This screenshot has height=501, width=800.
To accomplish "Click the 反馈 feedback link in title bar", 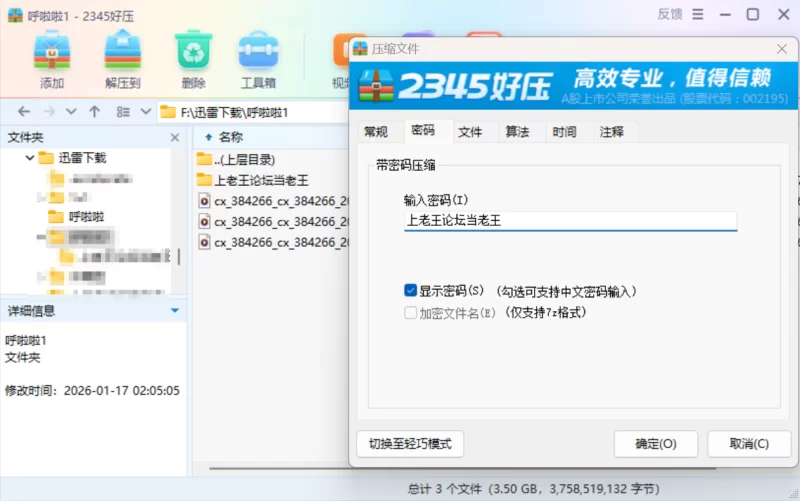I will pyautogui.click(x=669, y=14).
